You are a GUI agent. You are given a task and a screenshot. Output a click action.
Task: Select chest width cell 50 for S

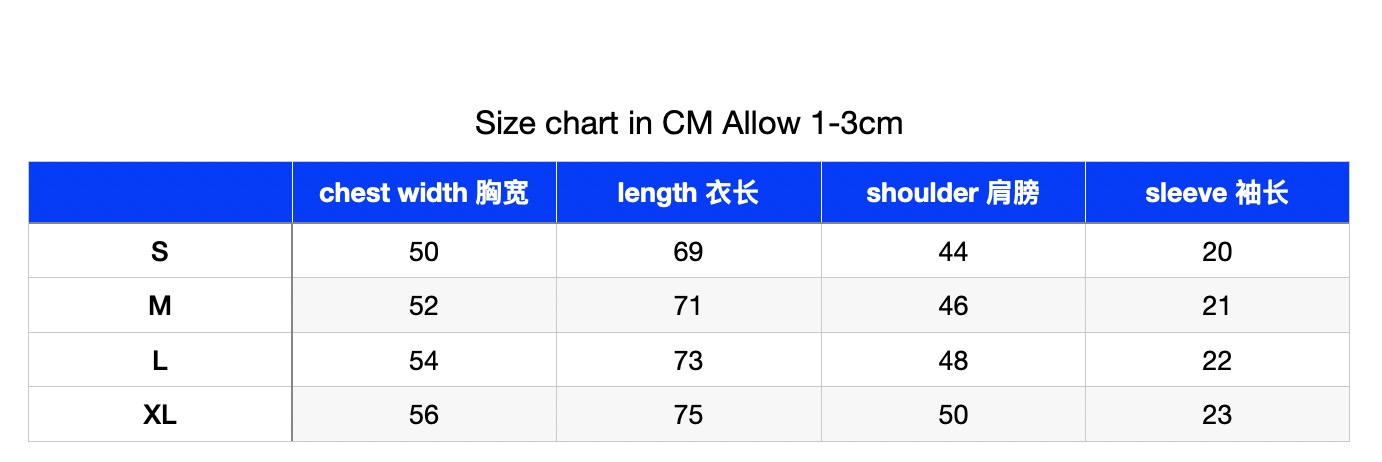pyautogui.click(x=424, y=251)
